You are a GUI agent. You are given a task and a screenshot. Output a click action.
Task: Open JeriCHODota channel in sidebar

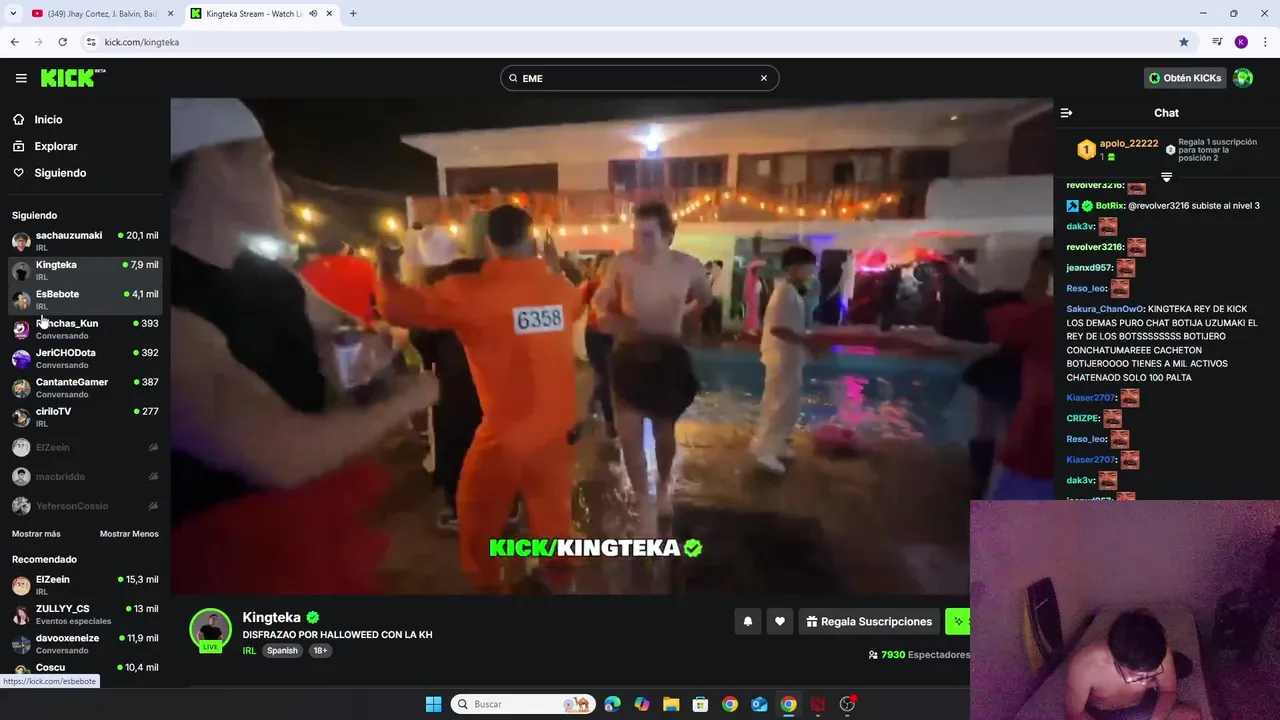point(85,358)
